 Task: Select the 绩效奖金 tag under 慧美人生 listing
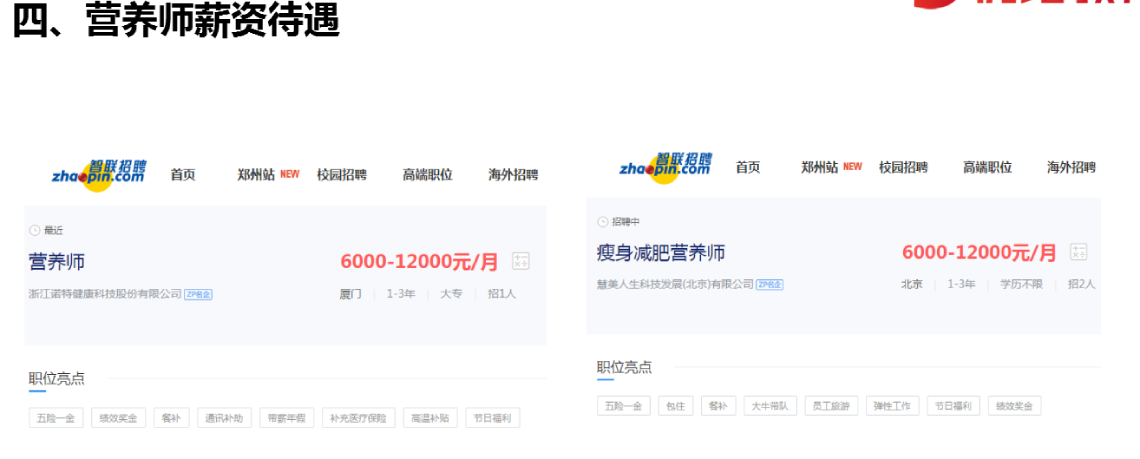1015,406
